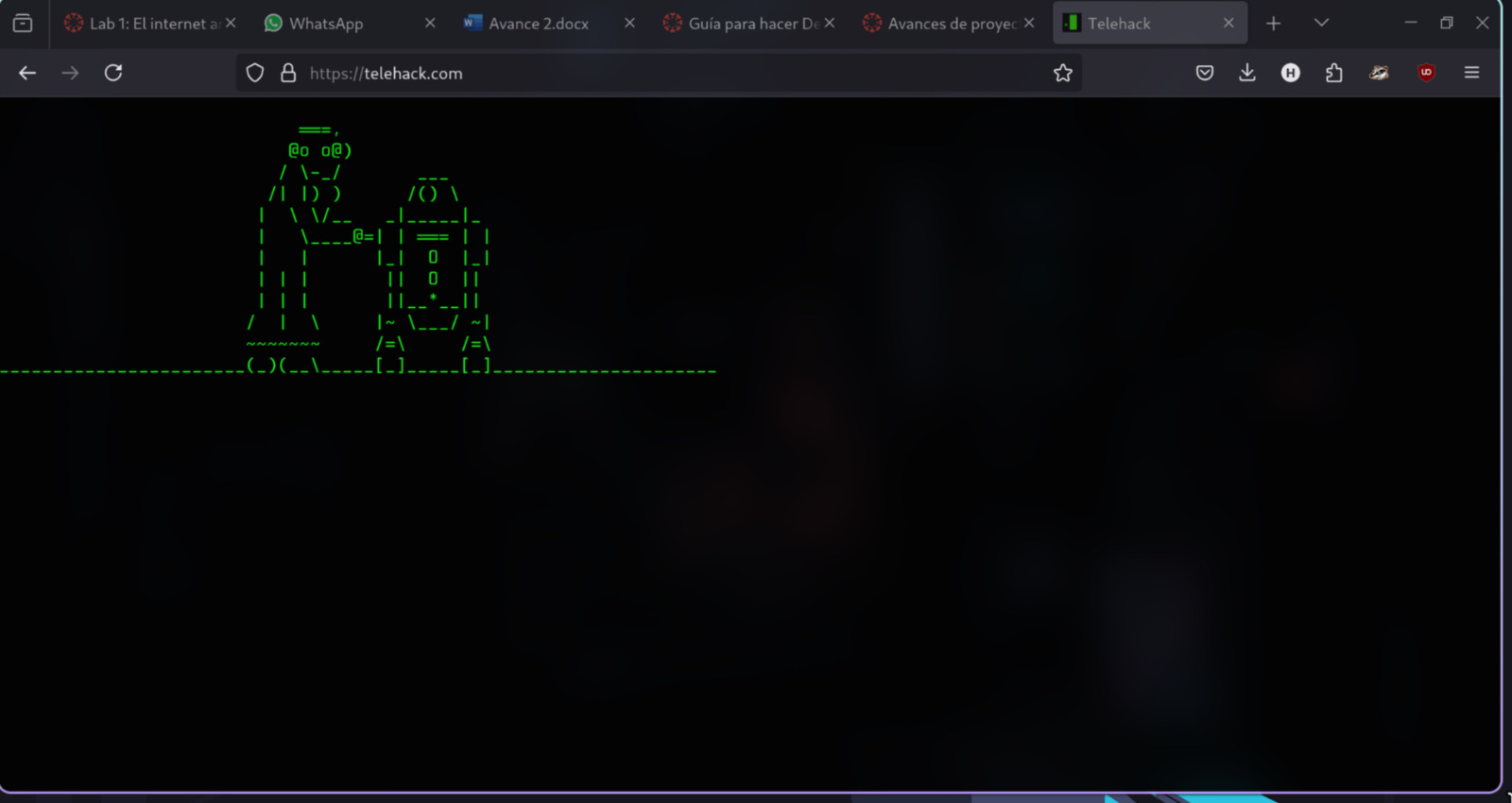The image size is (1512, 803).
Task: Open the Extensions puzzle icon
Action: click(1334, 73)
